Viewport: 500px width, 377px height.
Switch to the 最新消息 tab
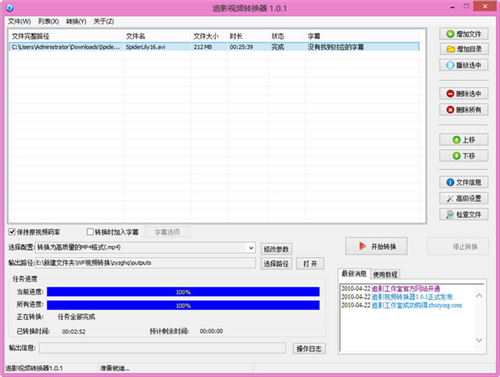click(354, 274)
